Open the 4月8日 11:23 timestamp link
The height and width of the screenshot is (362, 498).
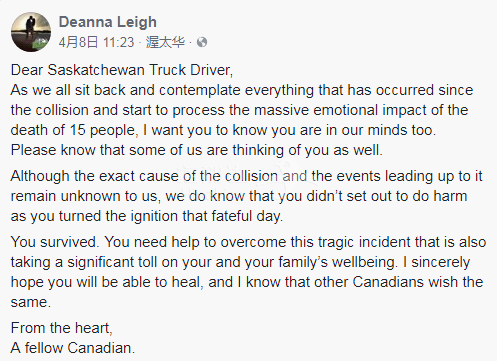point(96,42)
